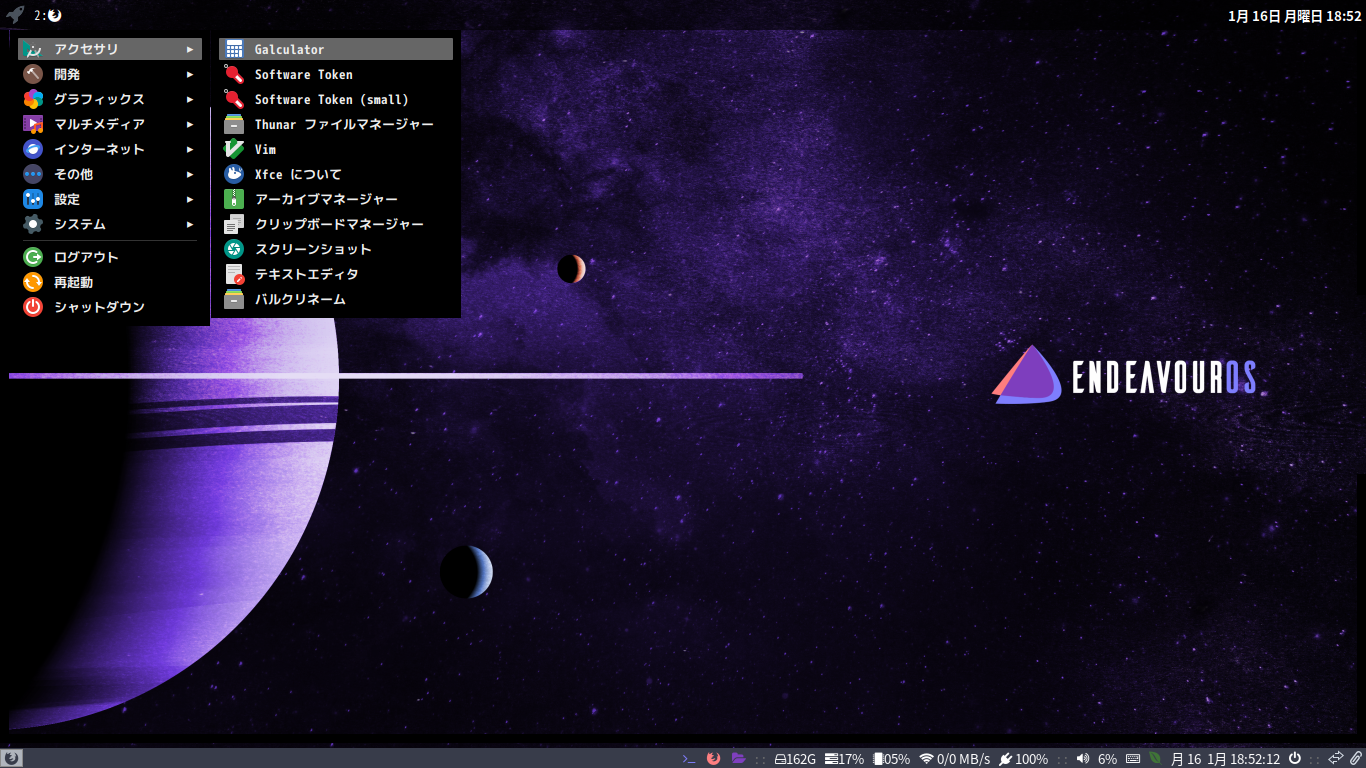Open the アクセサリ category in the menu
The height and width of the screenshot is (768, 1366).
coord(110,49)
